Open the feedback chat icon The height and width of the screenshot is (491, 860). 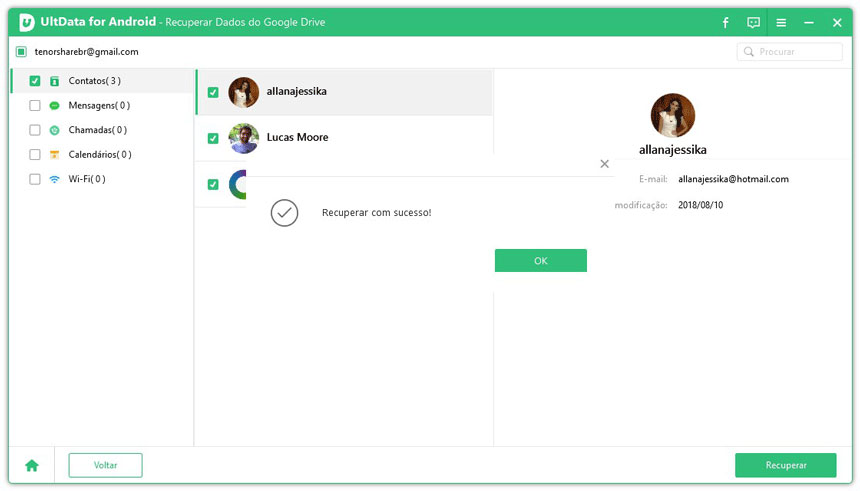(x=754, y=22)
